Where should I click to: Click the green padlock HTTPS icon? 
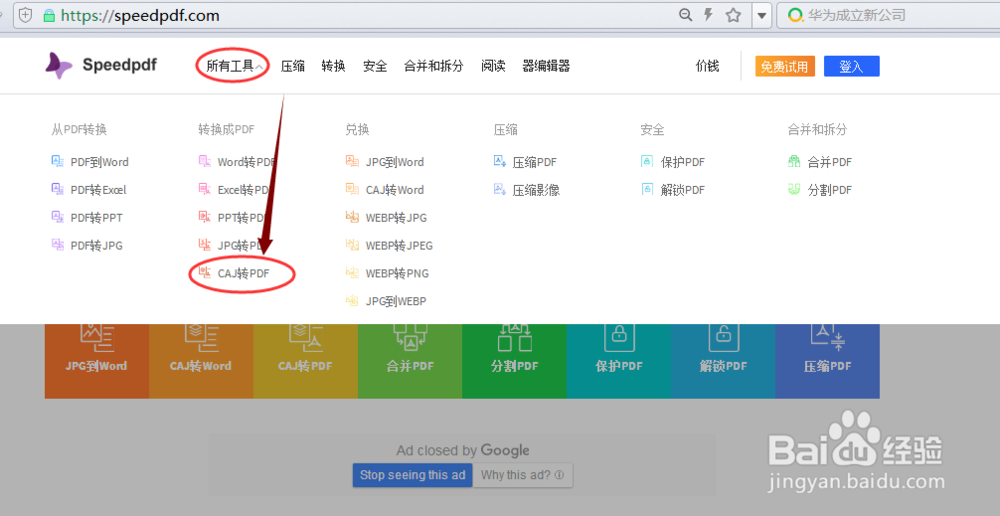48,15
